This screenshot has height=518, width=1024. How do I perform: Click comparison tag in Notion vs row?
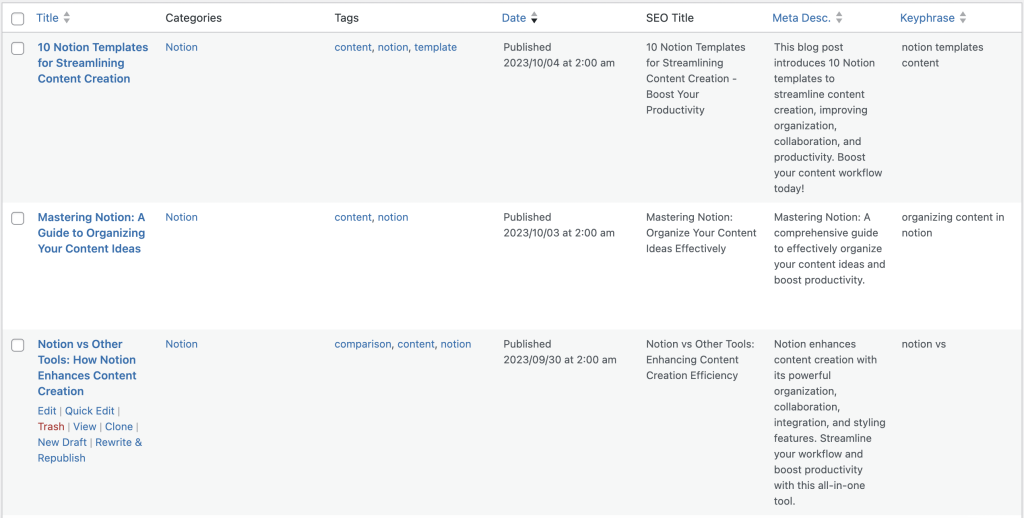pos(363,344)
